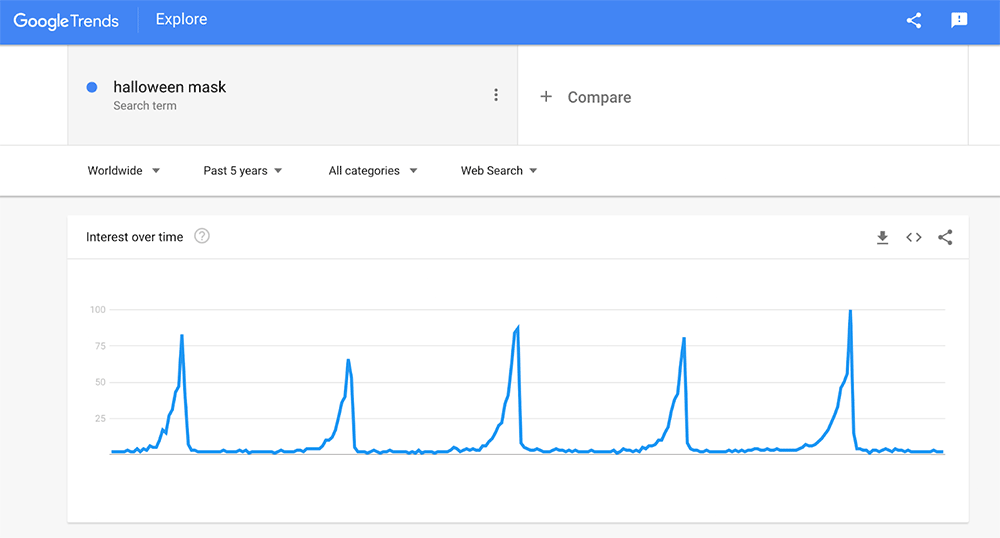Click the plus icon beside Compare
Viewport: 1000px width, 538px height.
click(546, 97)
